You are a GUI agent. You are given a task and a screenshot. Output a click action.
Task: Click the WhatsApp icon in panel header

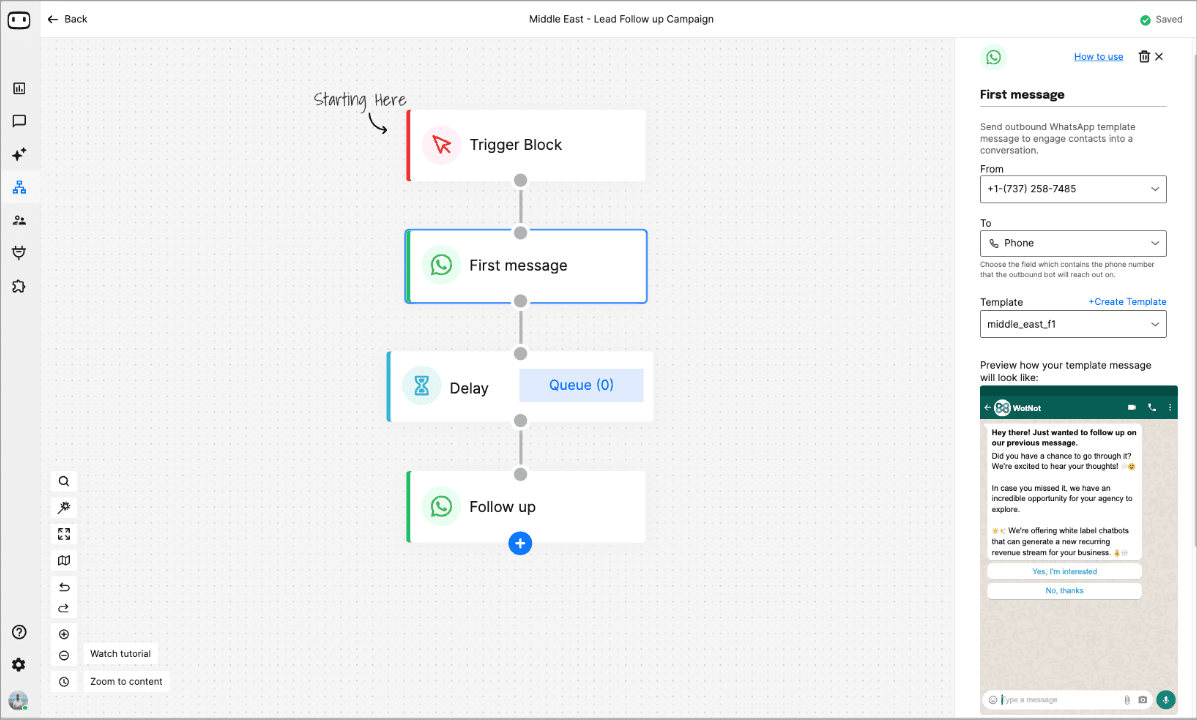pyautogui.click(x=993, y=57)
